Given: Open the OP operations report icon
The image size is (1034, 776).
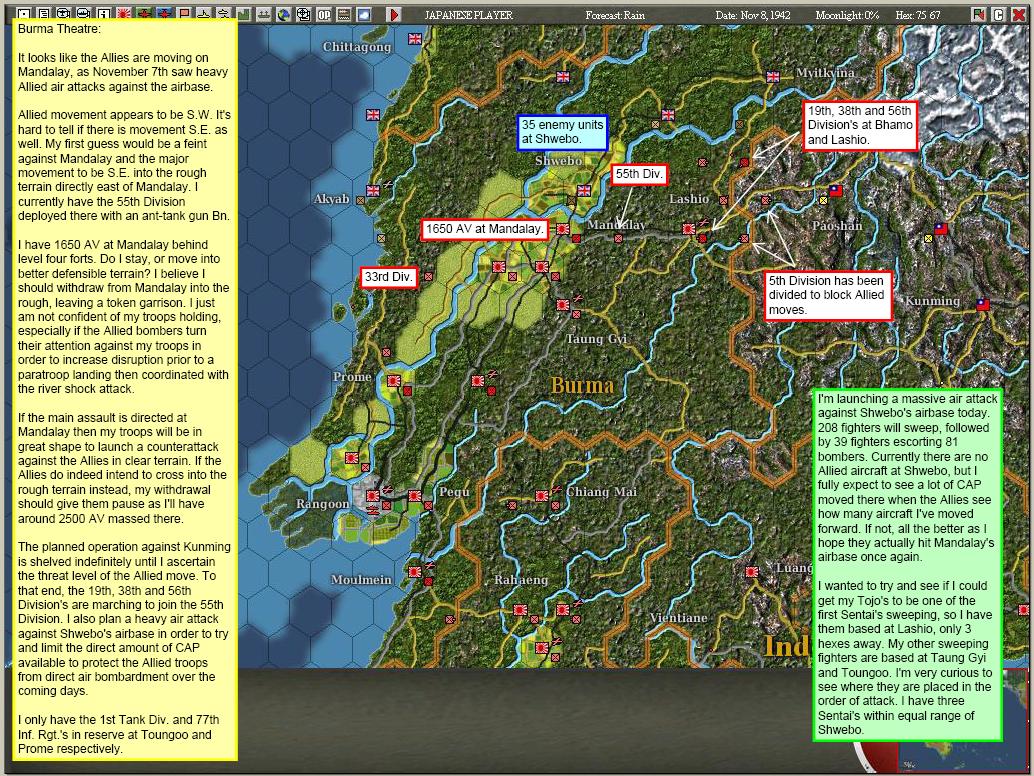Looking at the screenshot, I should [x=323, y=14].
